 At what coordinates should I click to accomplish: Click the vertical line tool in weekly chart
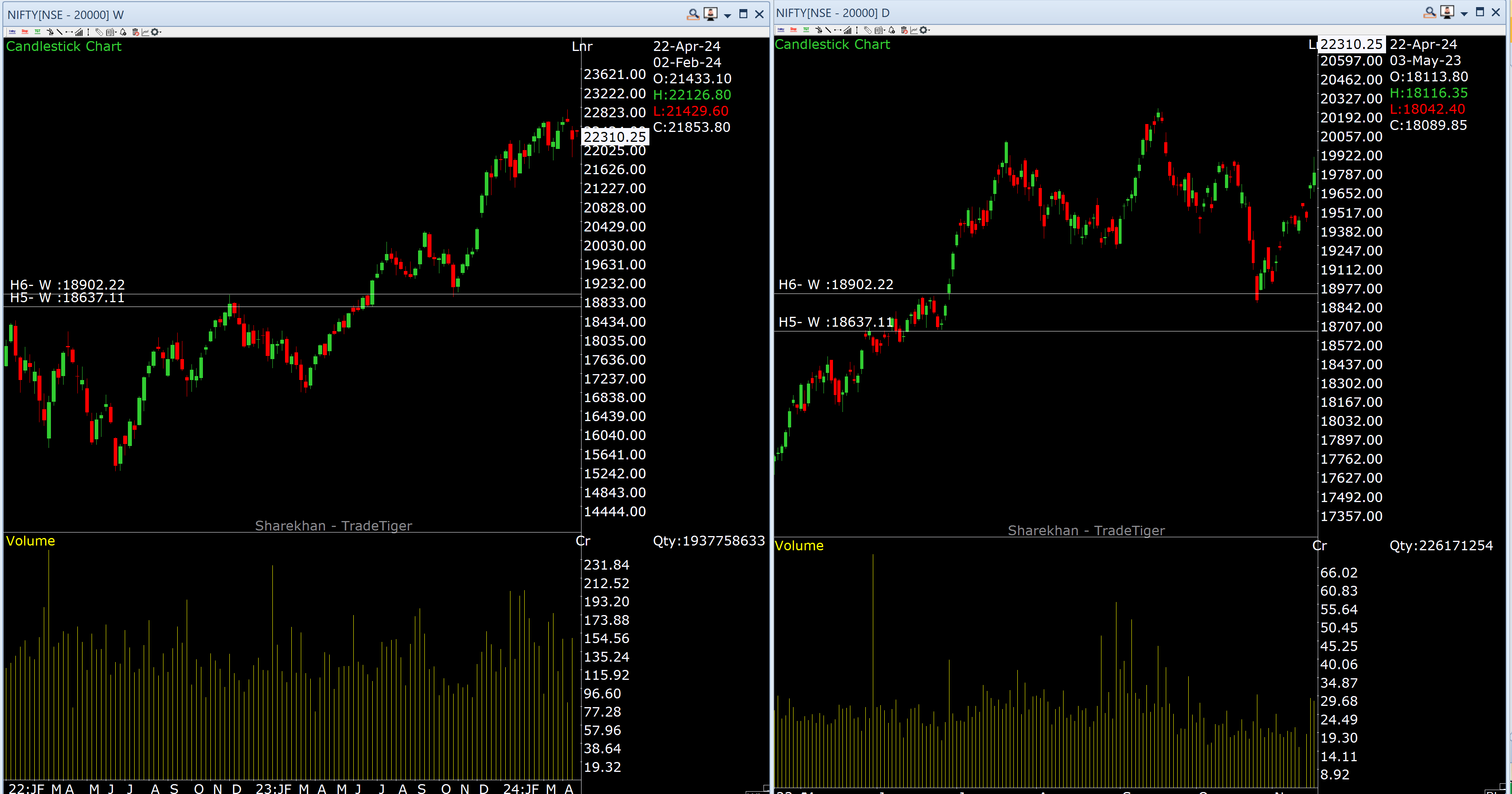point(88,32)
